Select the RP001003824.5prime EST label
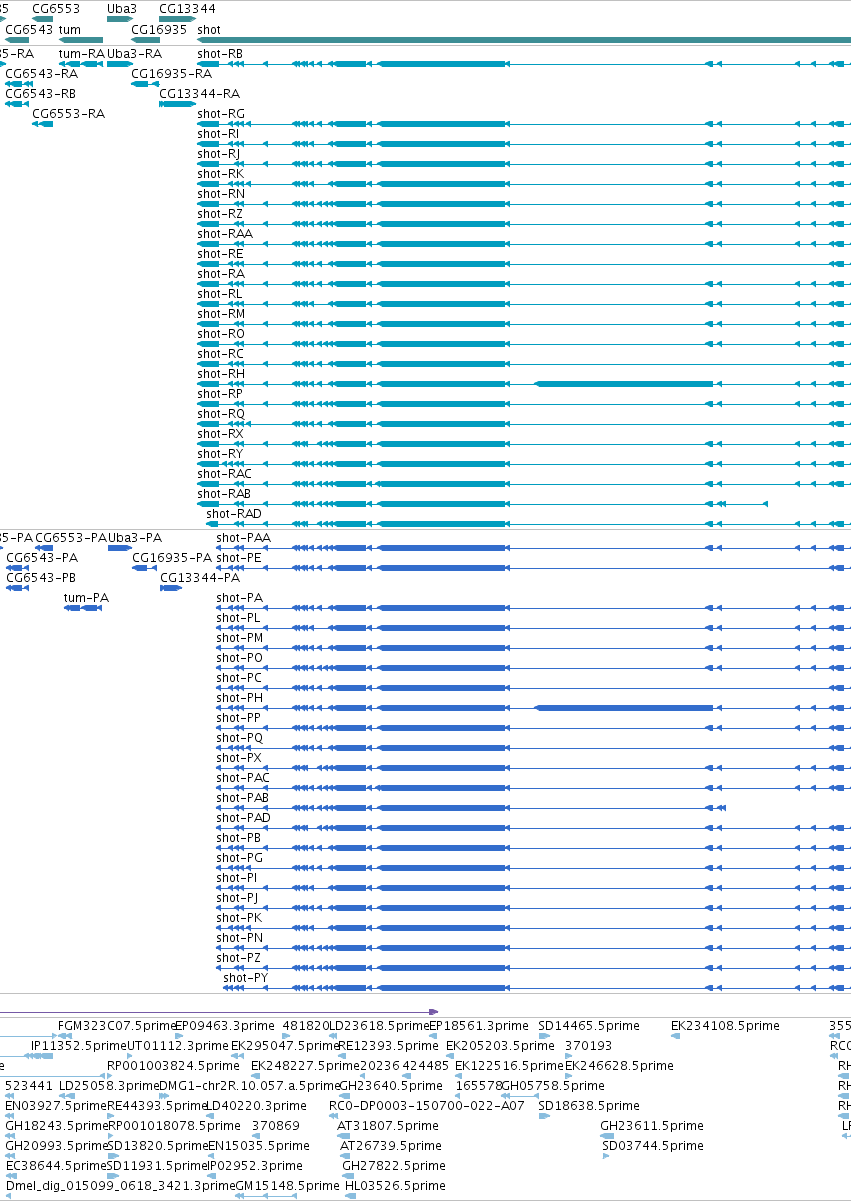The image size is (851, 1201). point(174,1065)
